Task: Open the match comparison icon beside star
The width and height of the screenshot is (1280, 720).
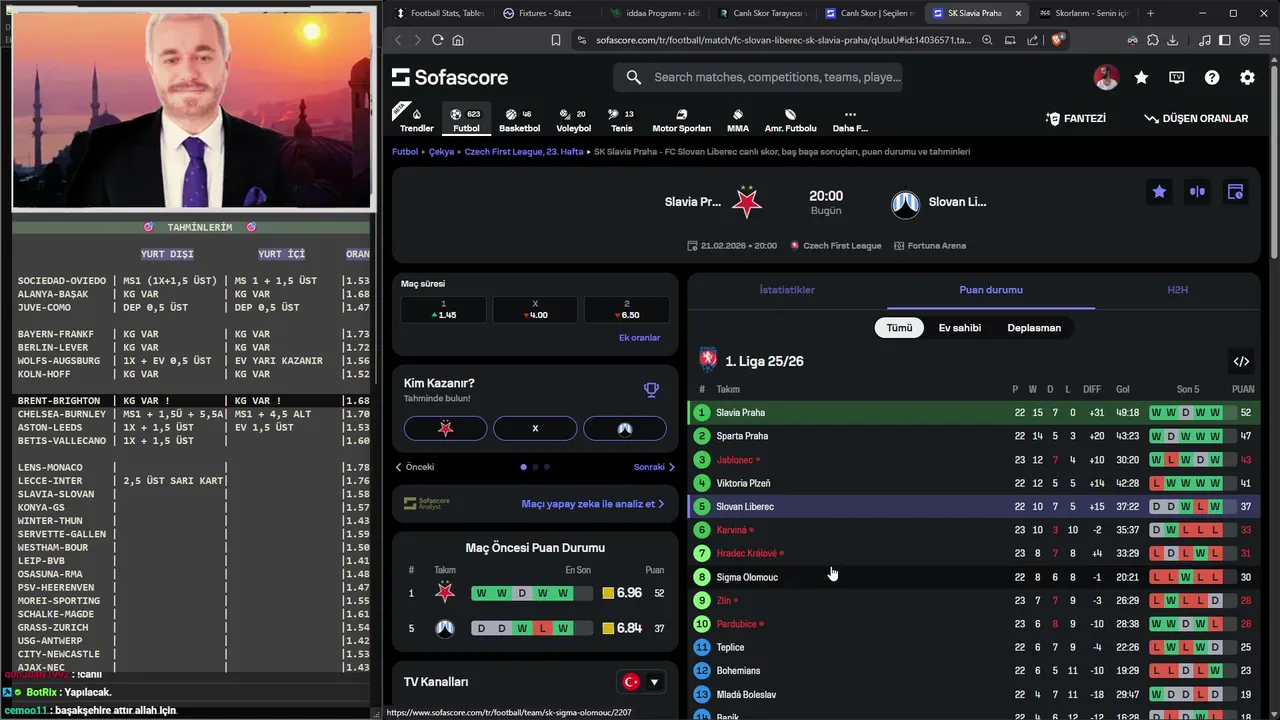Action: pos(1197,192)
